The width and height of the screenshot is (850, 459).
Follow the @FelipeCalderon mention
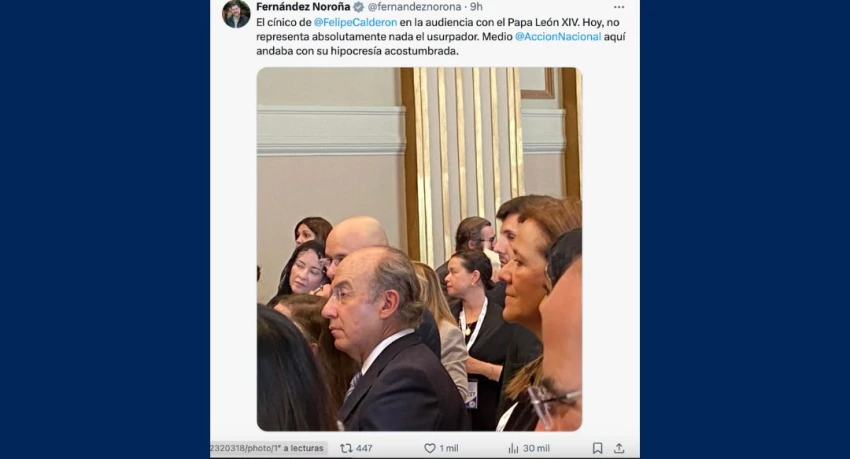point(356,22)
